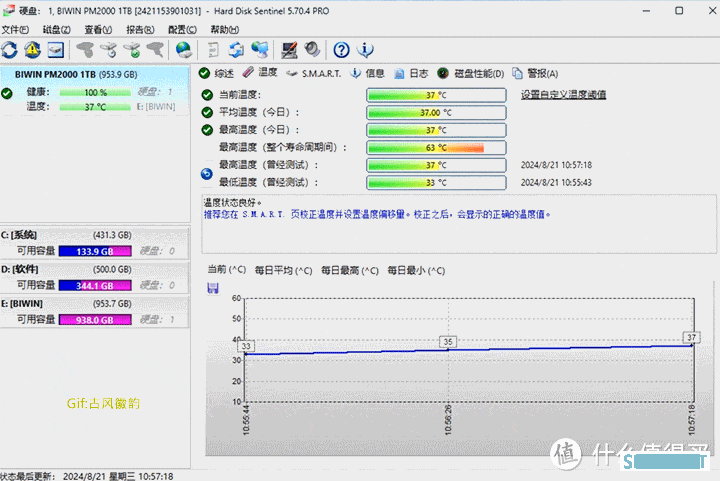Image resolution: width=720 pixels, height=481 pixels.
Task: Click the 最低温度 33 °C gauge
Action: click(x=436, y=182)
